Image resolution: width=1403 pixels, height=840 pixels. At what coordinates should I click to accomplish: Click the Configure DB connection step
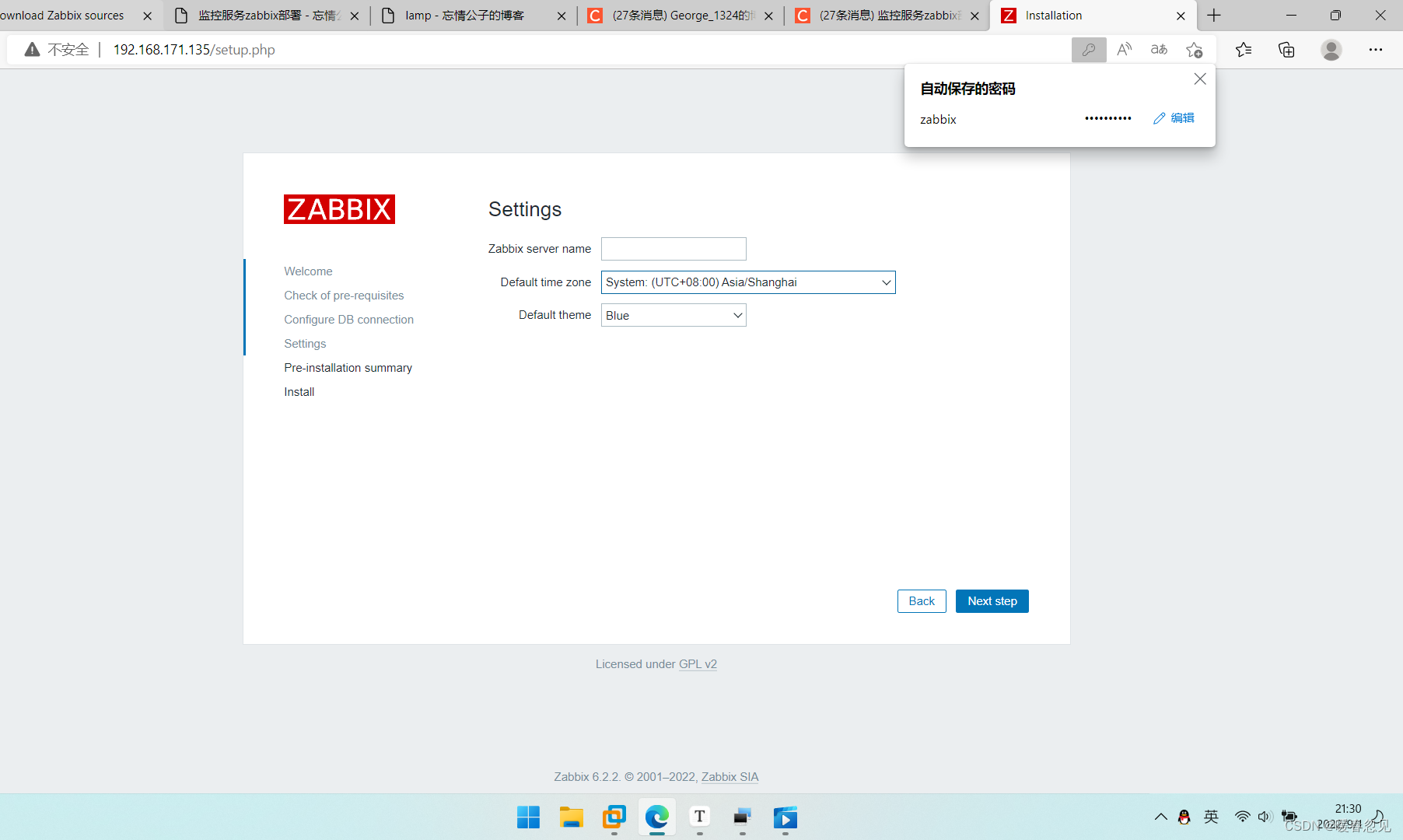pyautogui.click(x=348, y=320)
